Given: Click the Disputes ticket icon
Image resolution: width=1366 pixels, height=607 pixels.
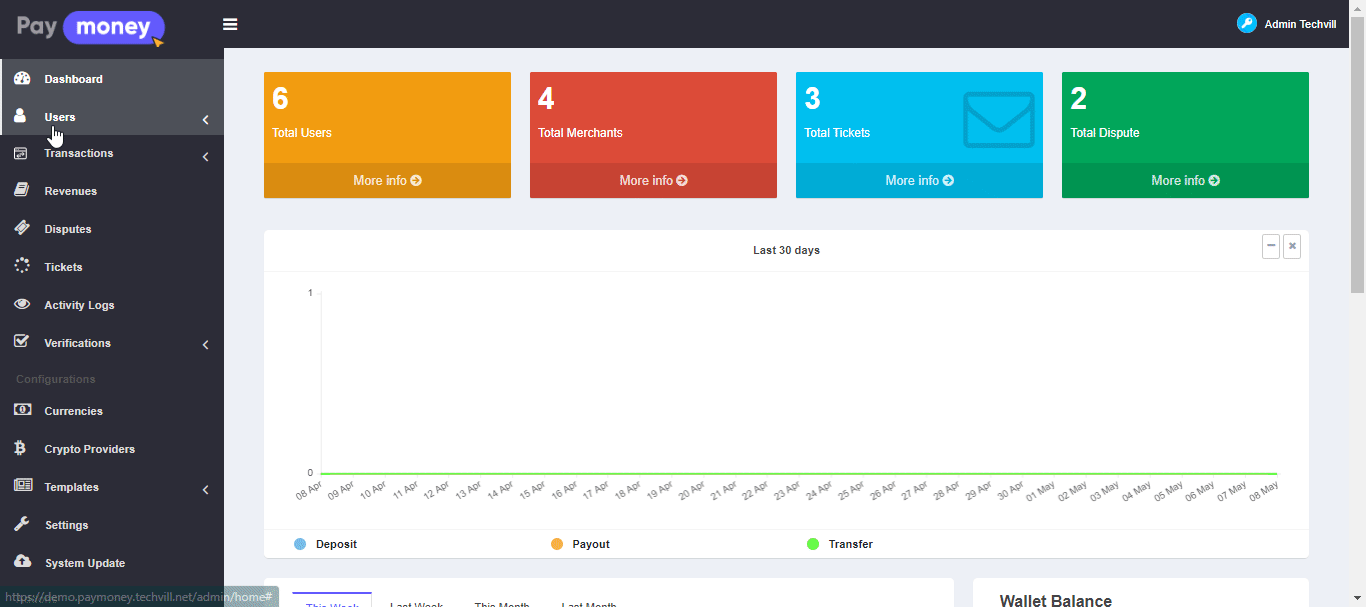Looking at the screenshot, I should 22,228.
